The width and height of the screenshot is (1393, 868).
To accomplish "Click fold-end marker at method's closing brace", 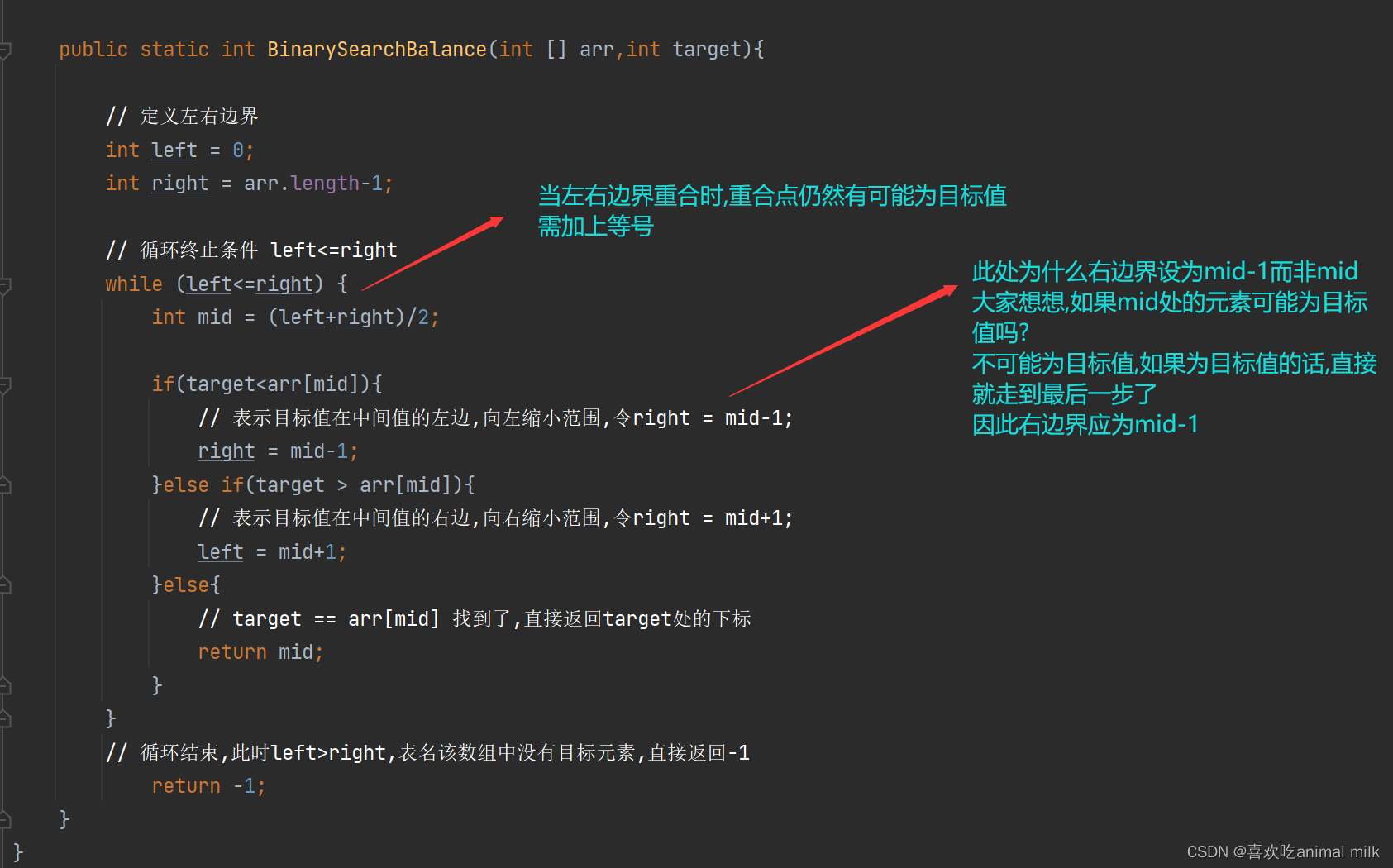I will (5, 819).
